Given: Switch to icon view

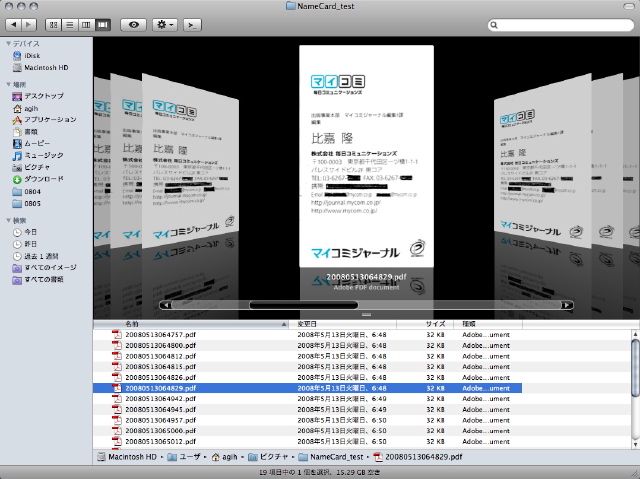Looking at the screenshot, I should tap(53, 25).
